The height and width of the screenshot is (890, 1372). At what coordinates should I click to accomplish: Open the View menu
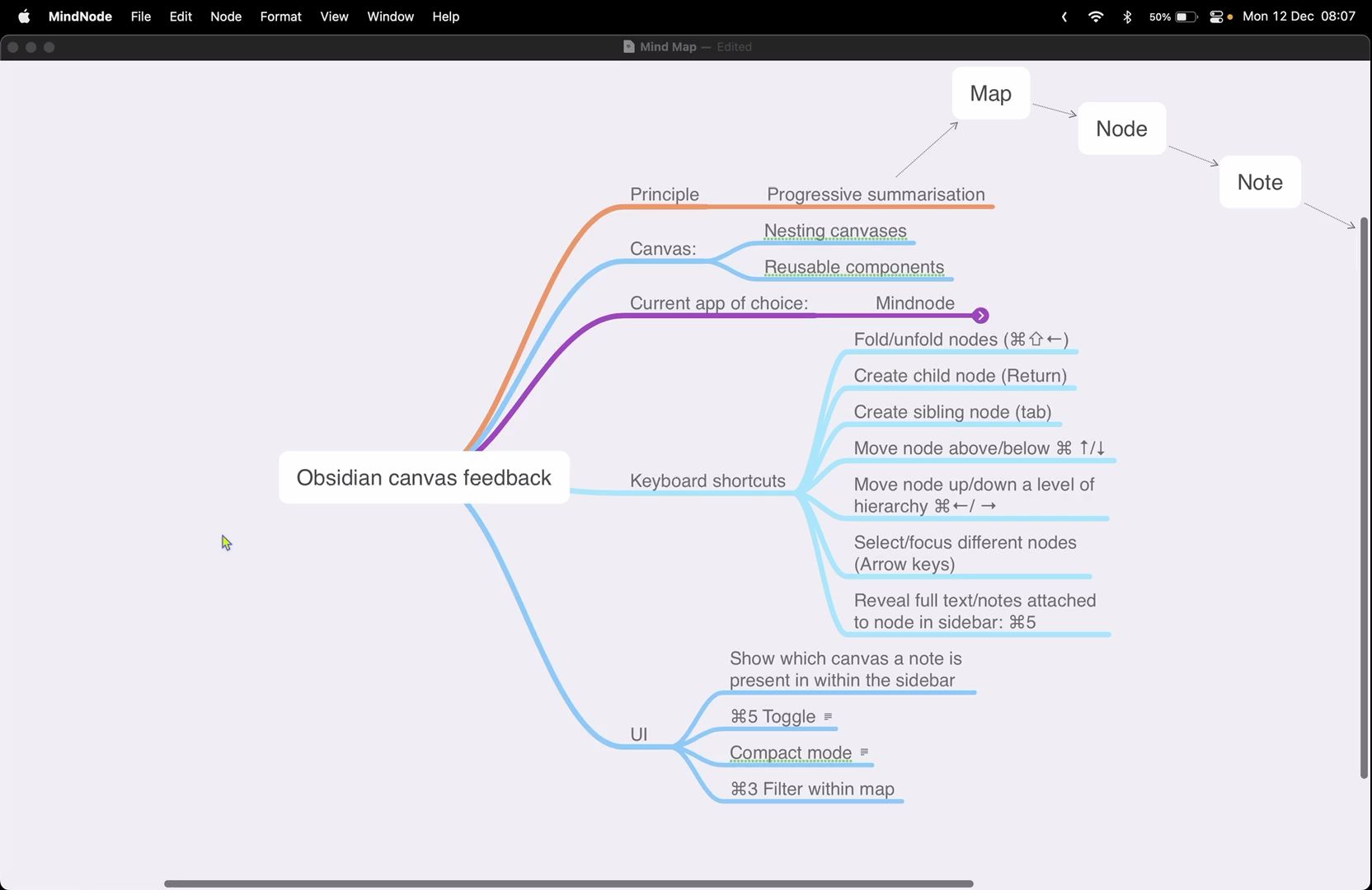pos(334,16)
